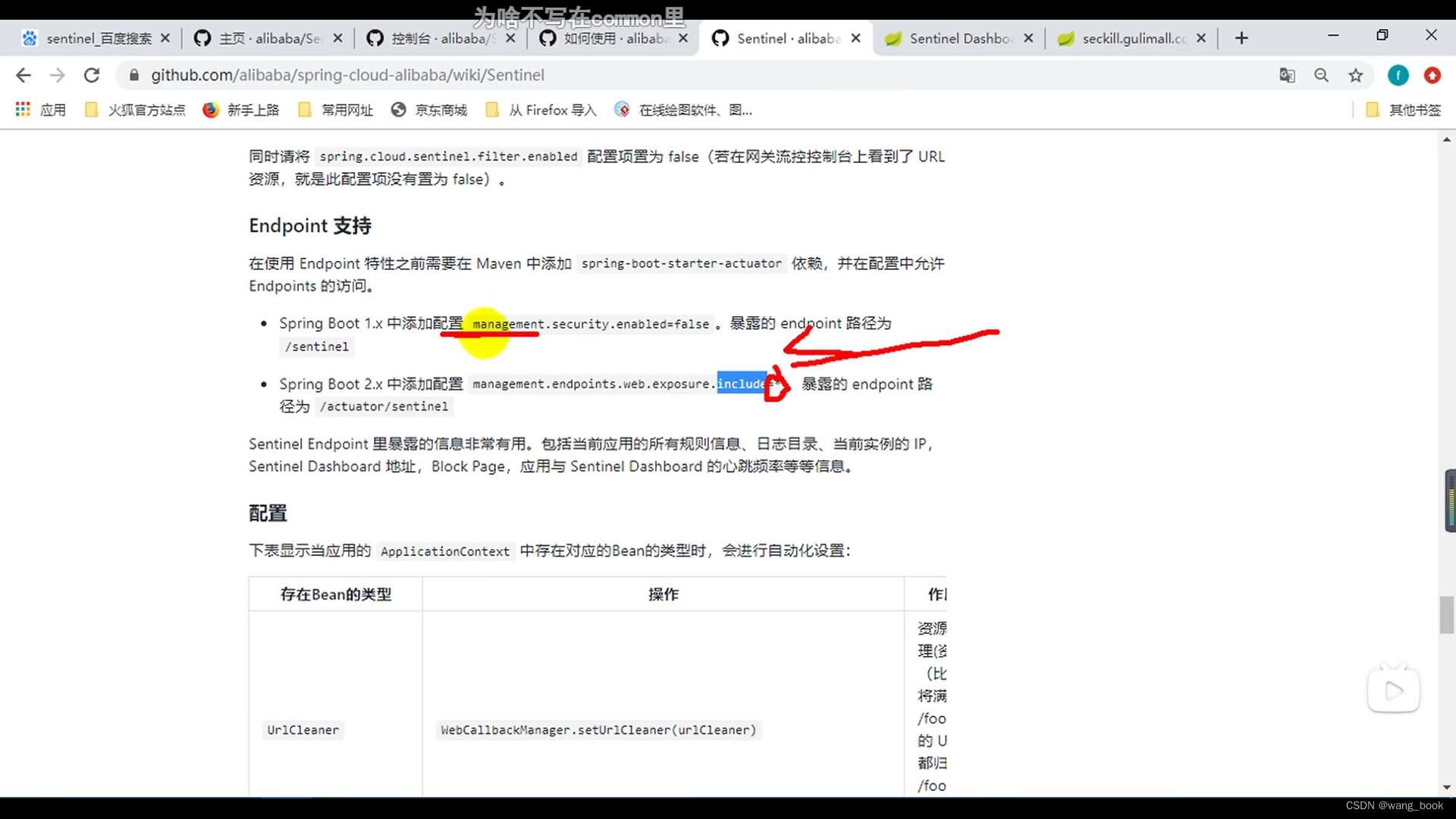Close the 主页 · alibaba/Sentinel tab
The height and width of the screenshot is (819, 1456).
point(338,38)
